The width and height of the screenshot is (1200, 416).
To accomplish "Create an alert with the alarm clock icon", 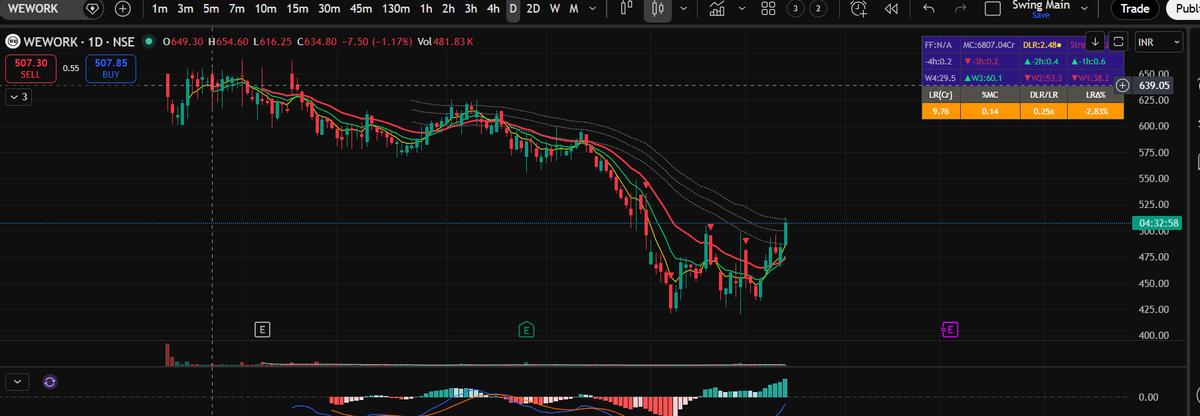I will coord(859,9).
